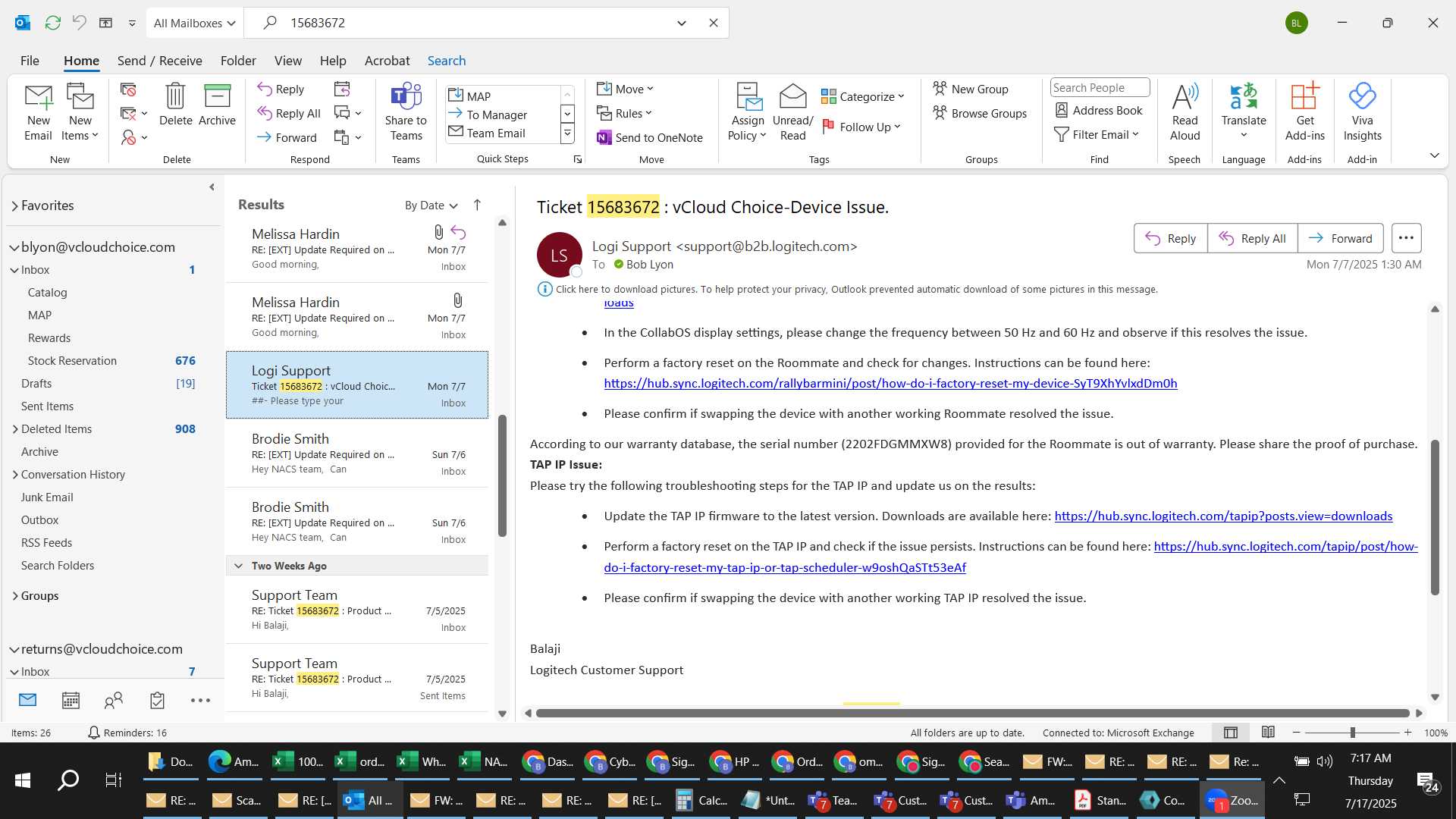
Task: Open the Follow Up dropdown
Action: (x=861, y=127)
